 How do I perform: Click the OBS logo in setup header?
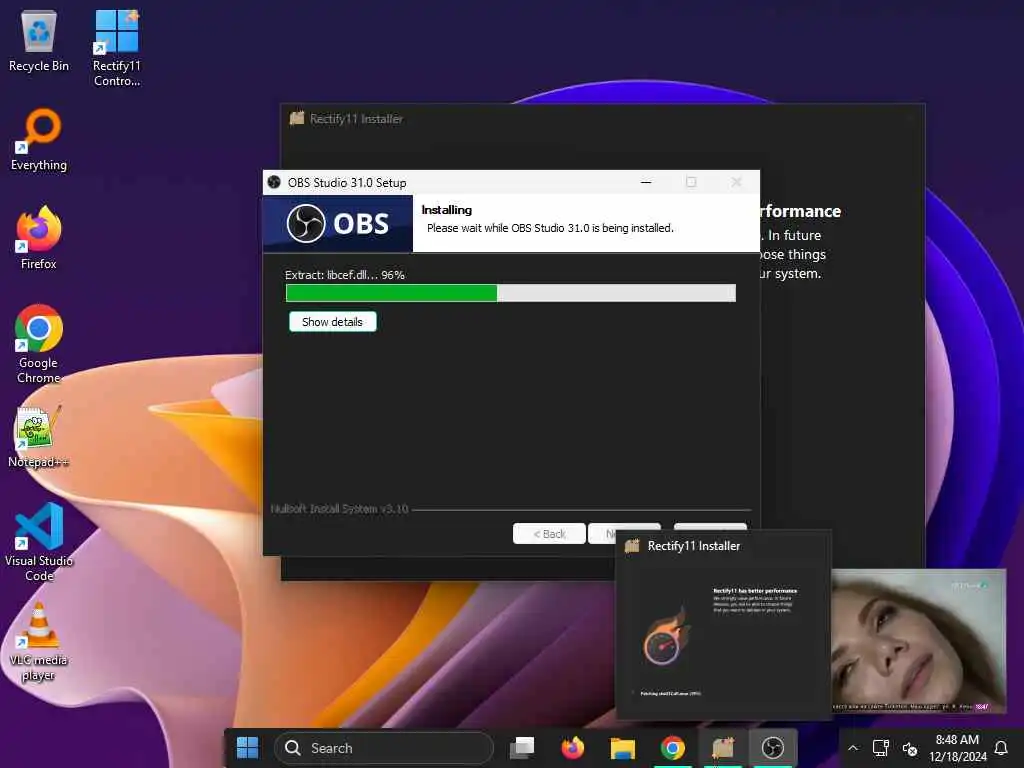click(338, 223)
